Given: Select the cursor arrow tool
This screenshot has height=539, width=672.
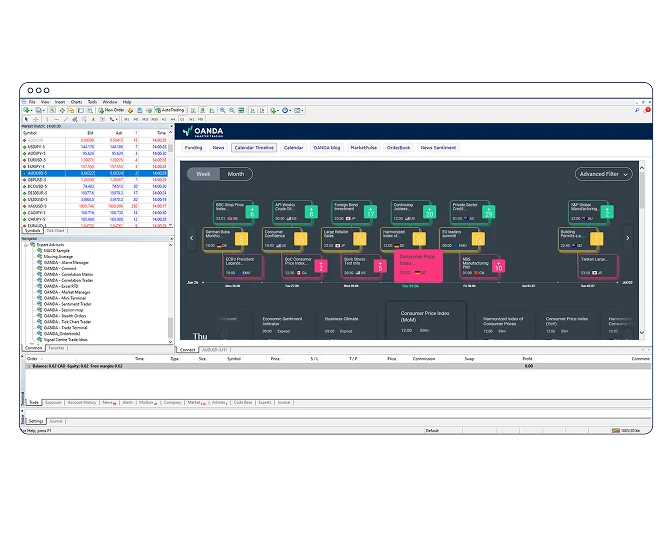Looking at the screenshot, I should pos(26,119).
